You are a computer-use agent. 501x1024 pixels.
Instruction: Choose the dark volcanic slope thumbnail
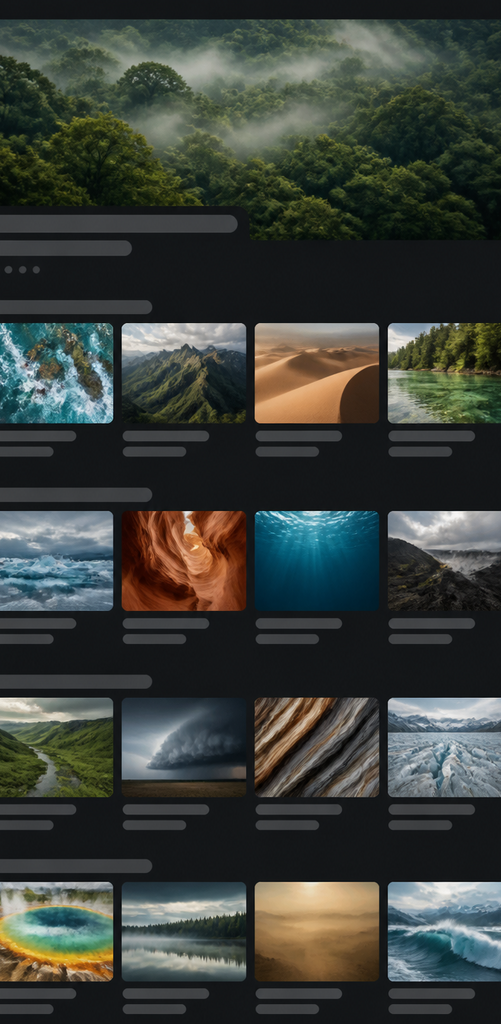click(444, 561)
